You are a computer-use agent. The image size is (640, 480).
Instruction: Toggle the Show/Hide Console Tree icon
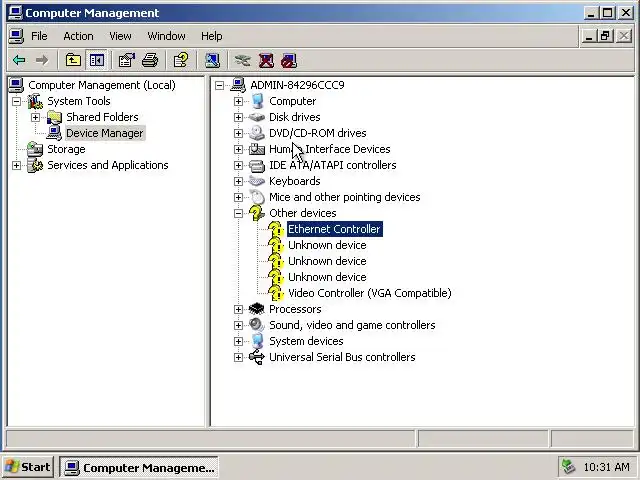pyautogui.click(x=97, y=60)
